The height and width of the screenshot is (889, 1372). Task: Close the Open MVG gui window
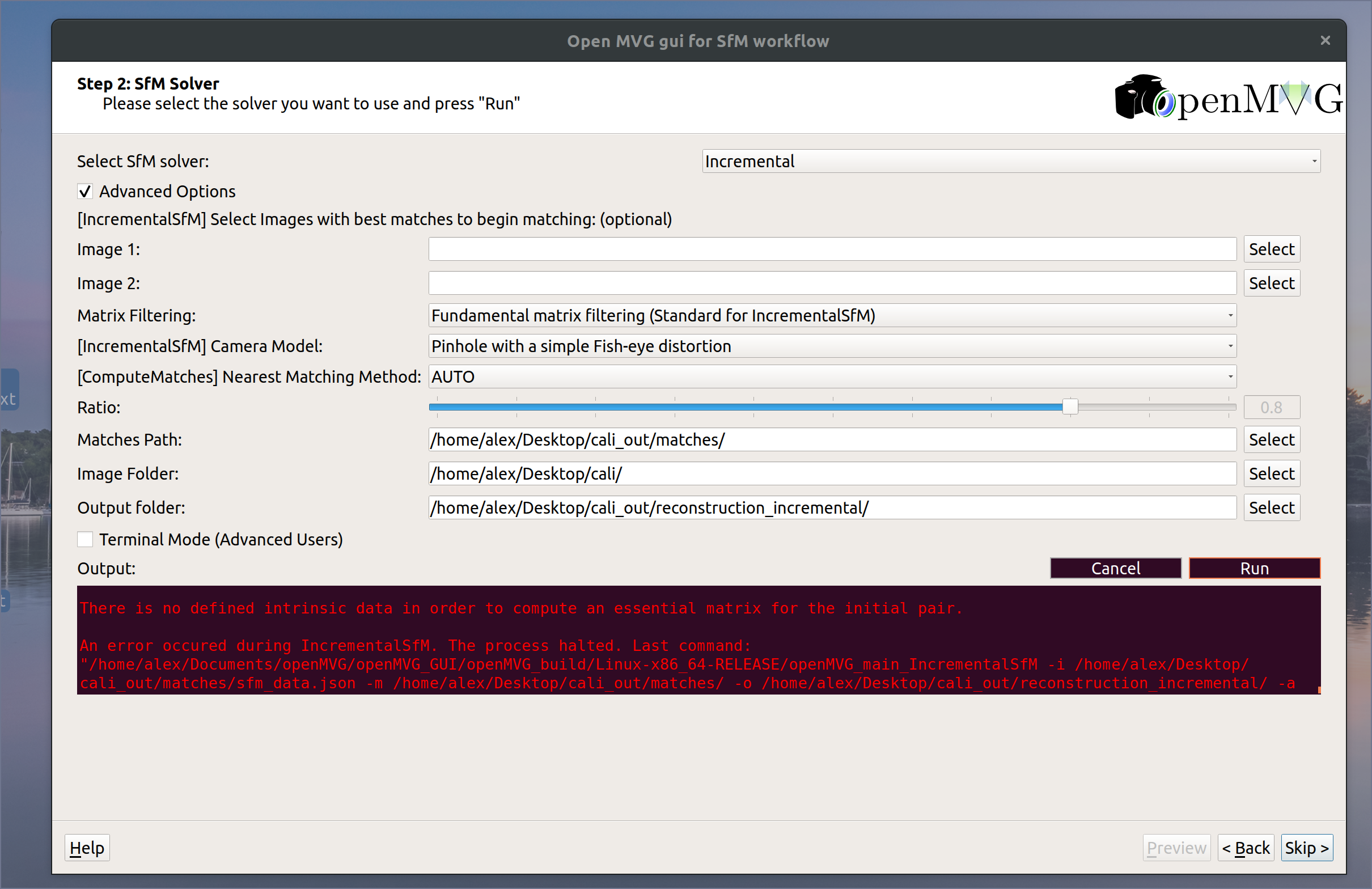[1326, 40]
